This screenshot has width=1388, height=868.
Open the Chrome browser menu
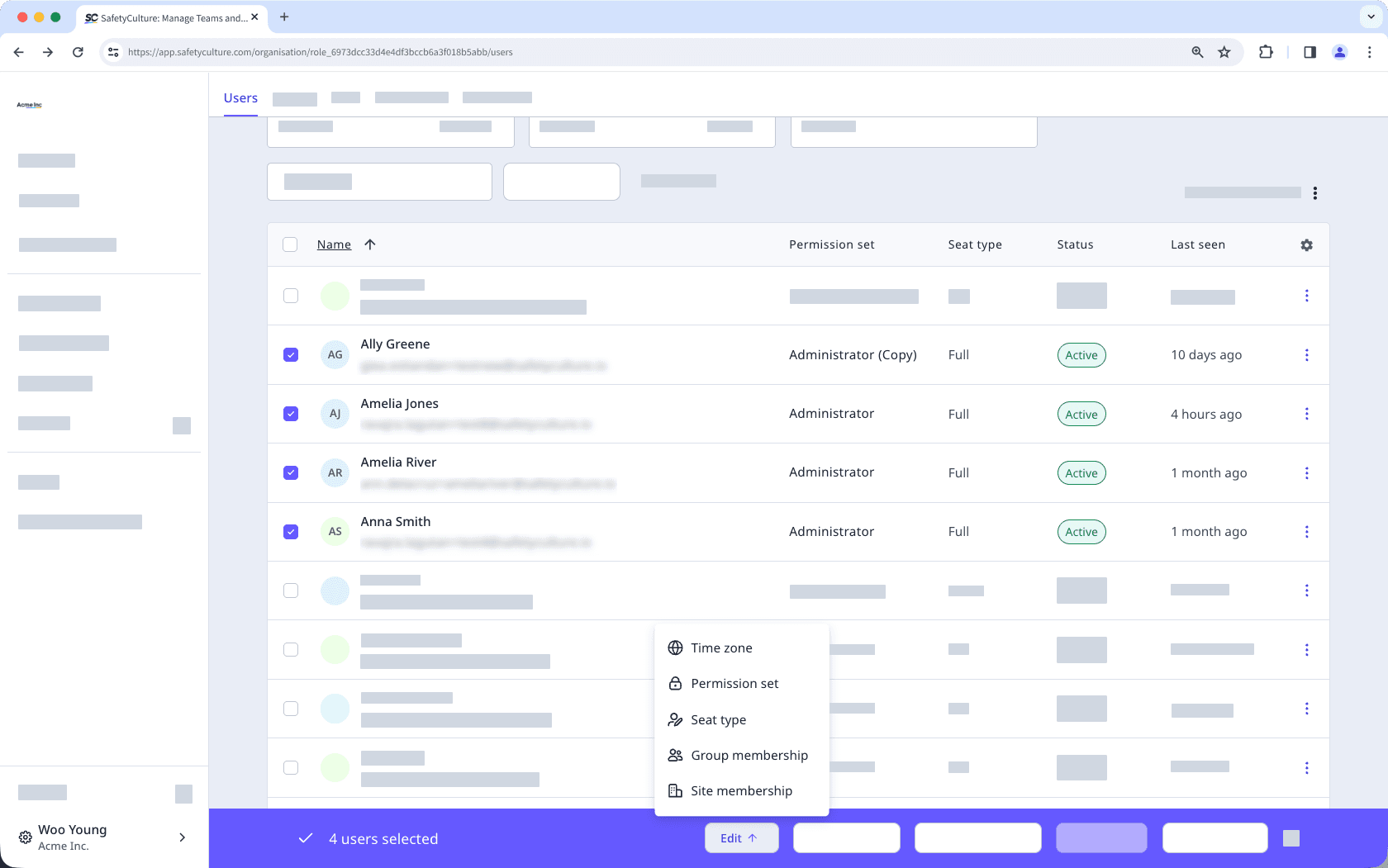coord(1369,52)
